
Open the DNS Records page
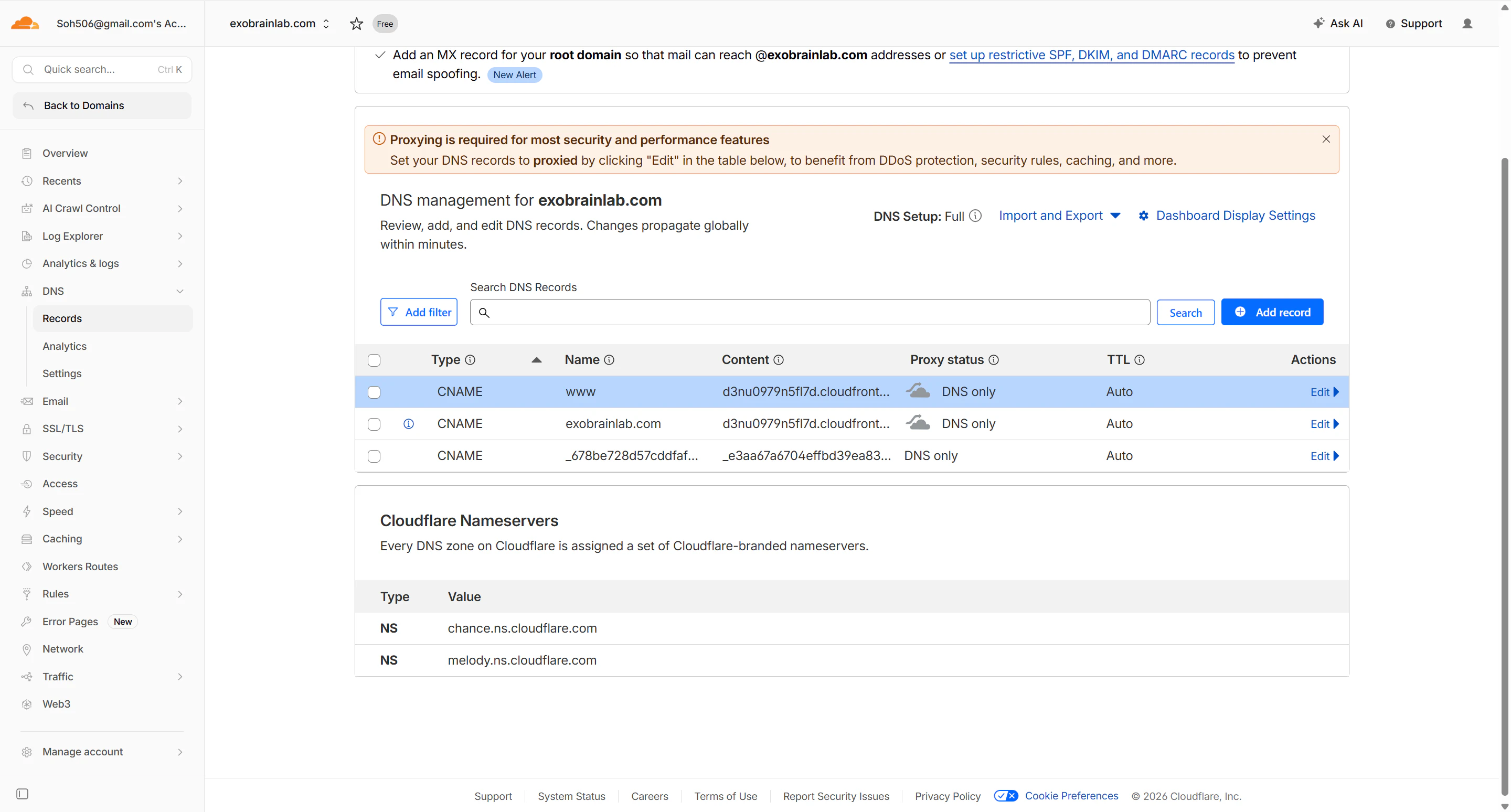point(113,318)
